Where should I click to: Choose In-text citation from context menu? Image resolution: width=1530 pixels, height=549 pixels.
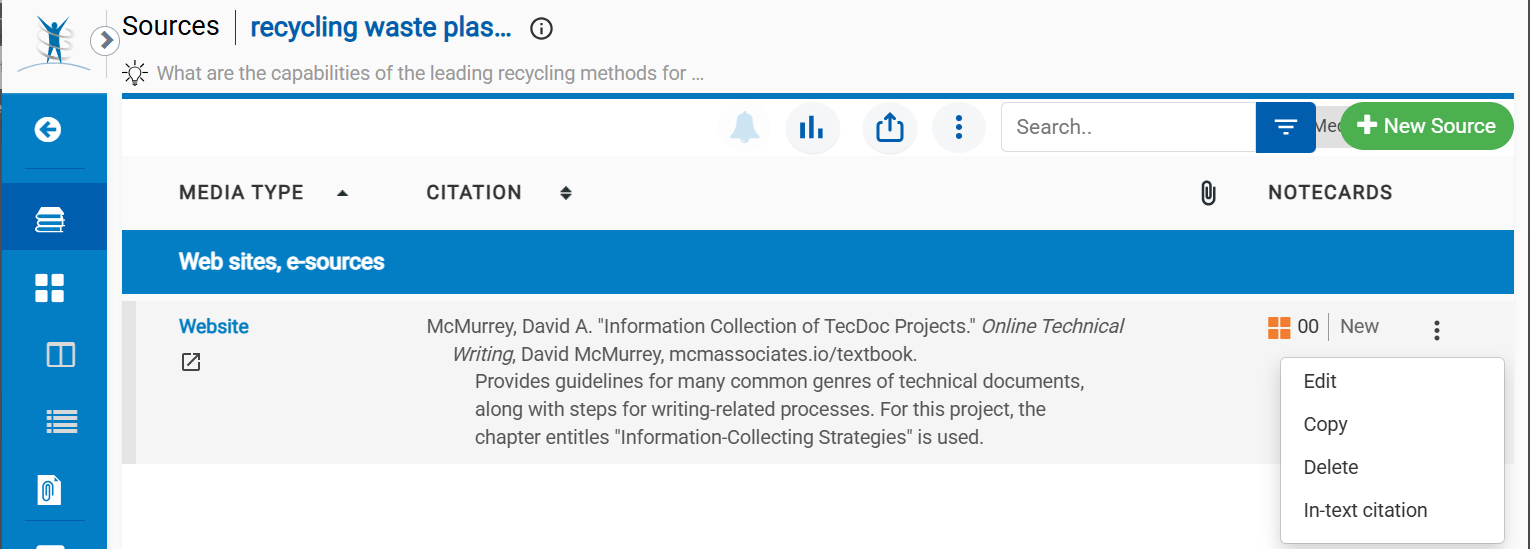[x=1365, y=510]
